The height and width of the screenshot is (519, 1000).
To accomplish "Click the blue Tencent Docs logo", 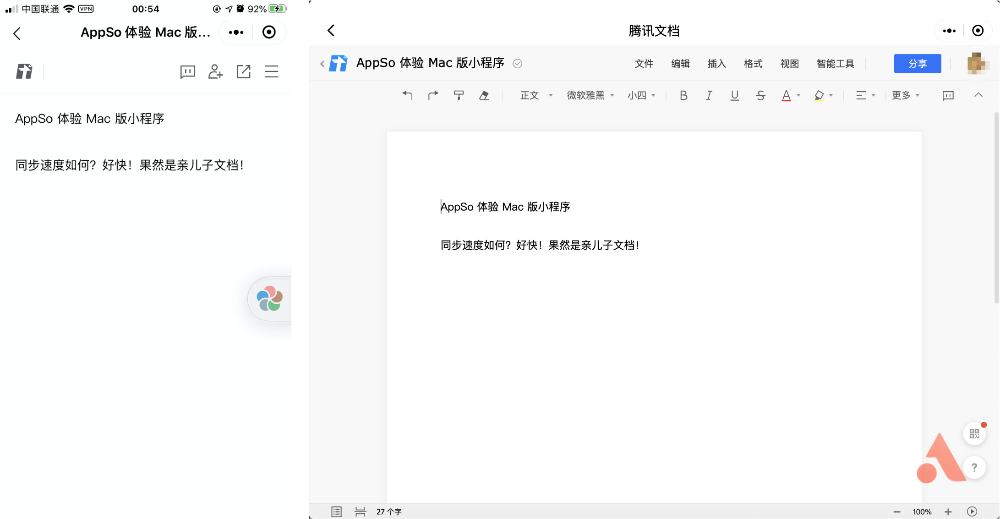I will coord(338,63).
